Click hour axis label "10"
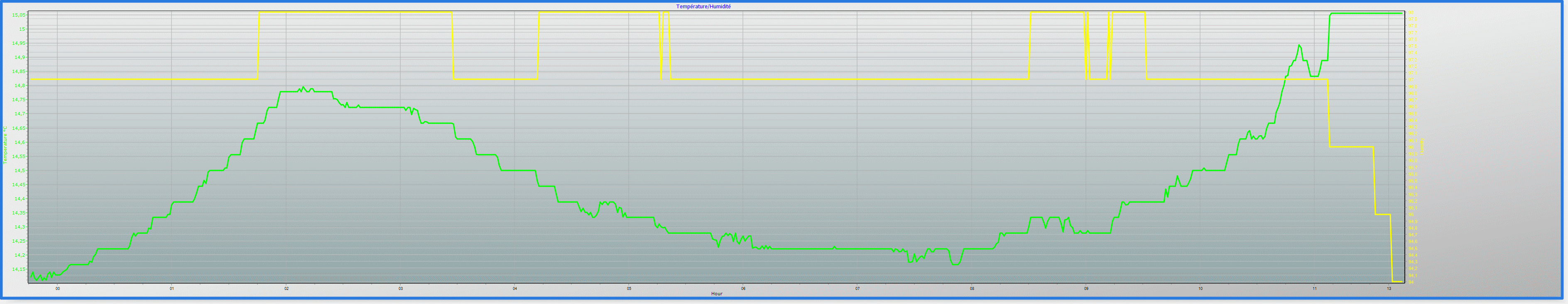Screen dimensions: 1568x304 [x=1200, y=289]
